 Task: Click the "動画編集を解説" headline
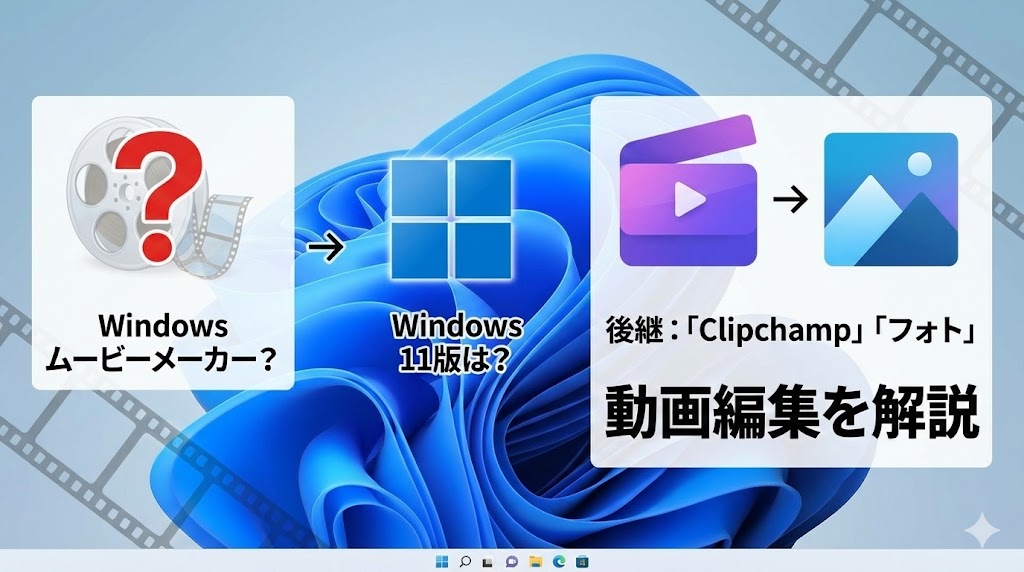pos(792,412)
